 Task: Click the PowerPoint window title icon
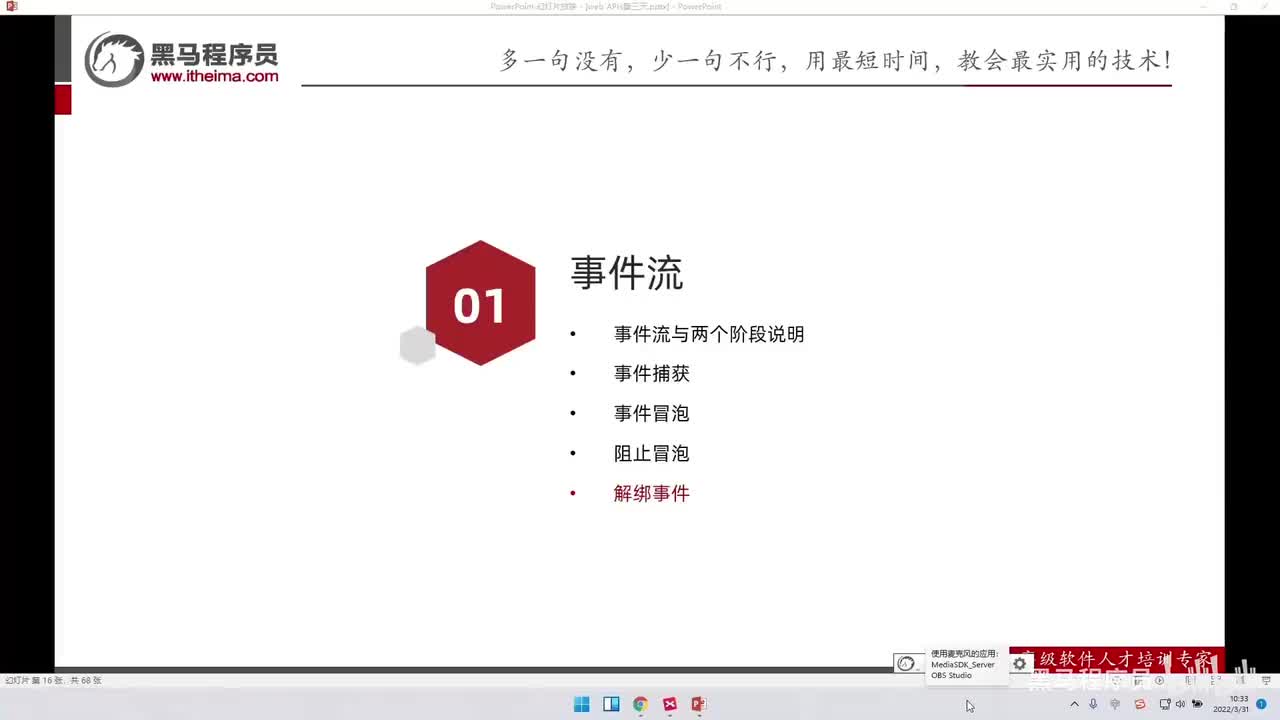pyautogui.click(x=12, y=6)
